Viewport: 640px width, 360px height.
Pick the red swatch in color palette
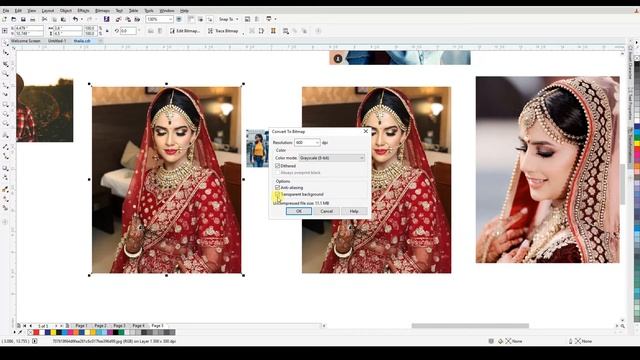tap(36, 332)
